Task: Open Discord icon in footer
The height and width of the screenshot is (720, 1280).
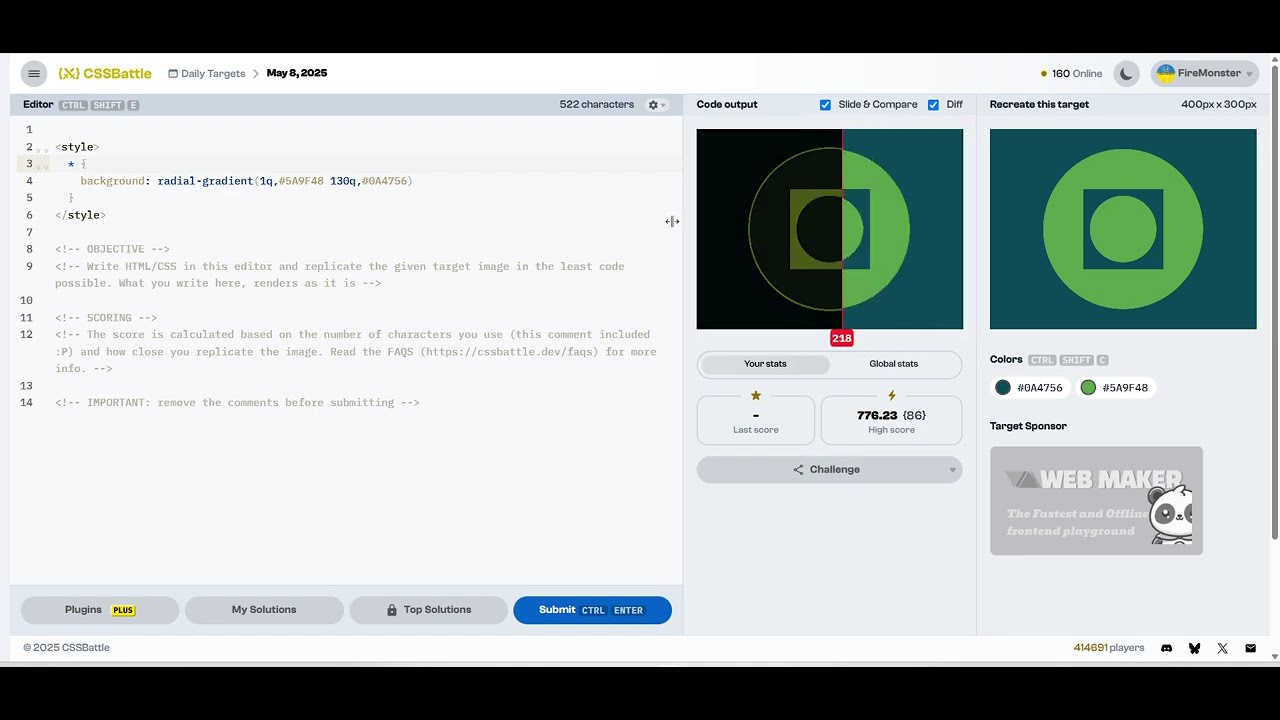Action: pyautogui.click(x=1166, y=648)
